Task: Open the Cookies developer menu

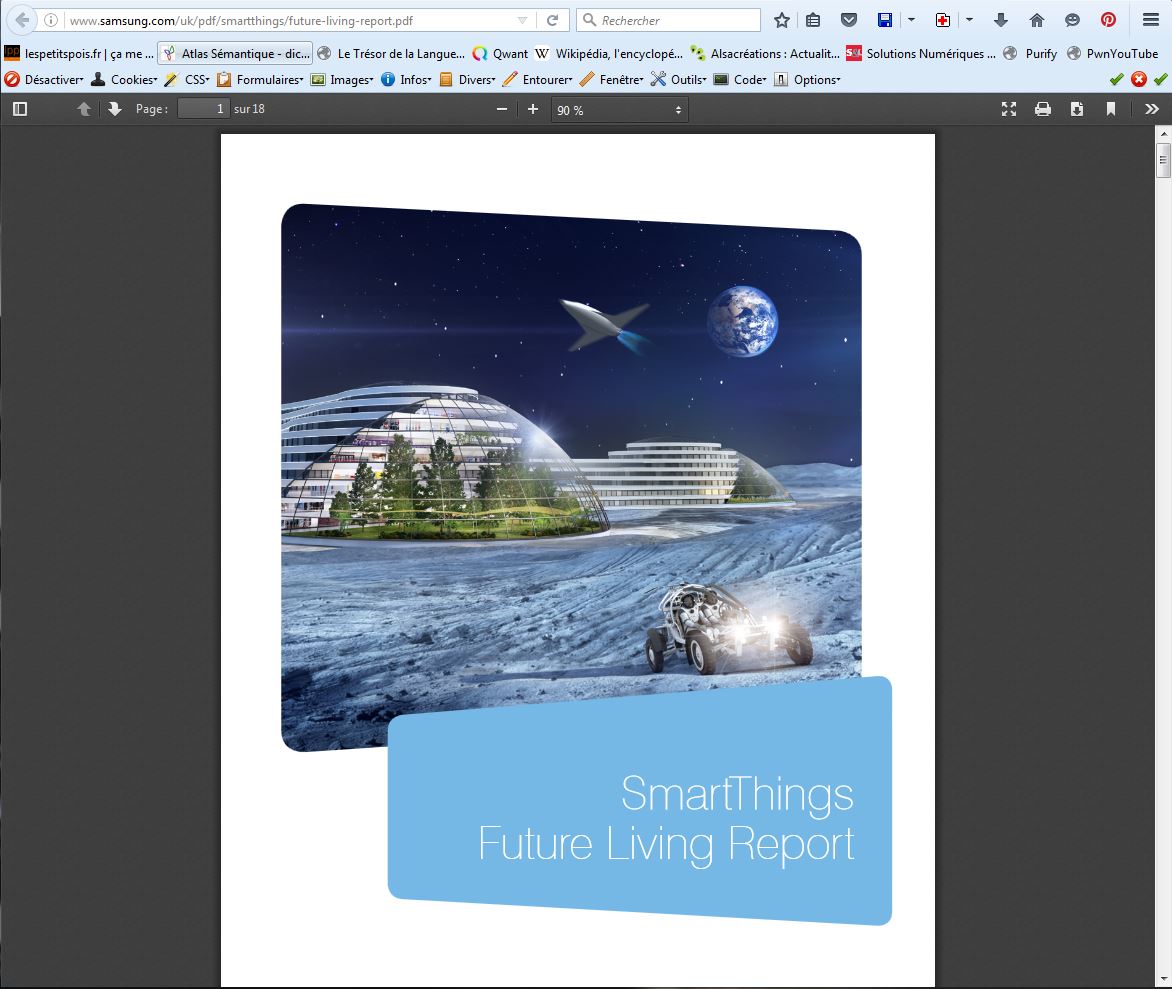Action: (x=124, y=79)
